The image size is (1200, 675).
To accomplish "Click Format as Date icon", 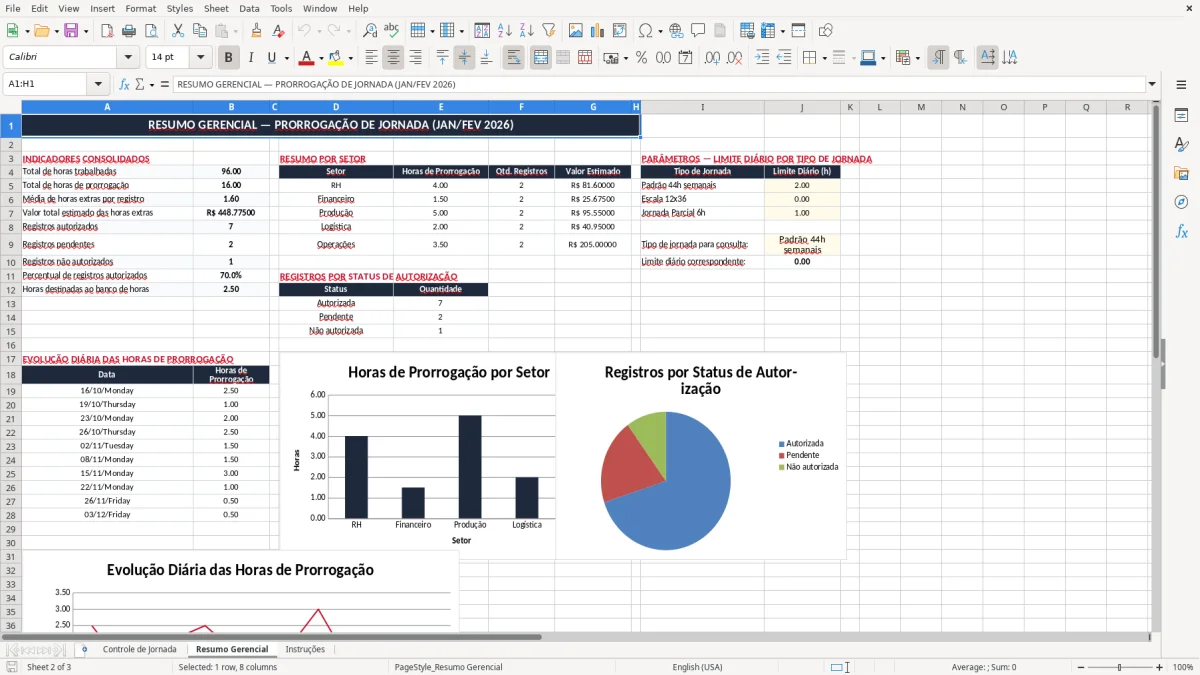I will click(686, 58).
